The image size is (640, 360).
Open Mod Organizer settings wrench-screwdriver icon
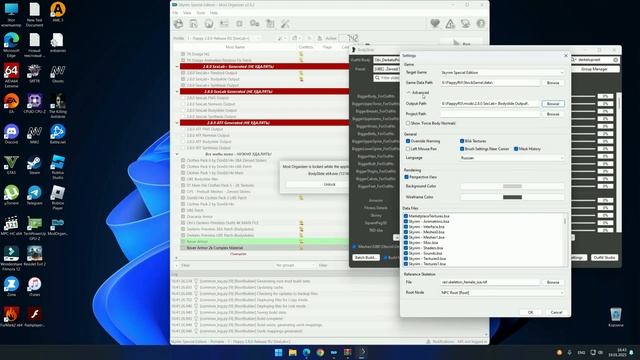tap(285, 24)
